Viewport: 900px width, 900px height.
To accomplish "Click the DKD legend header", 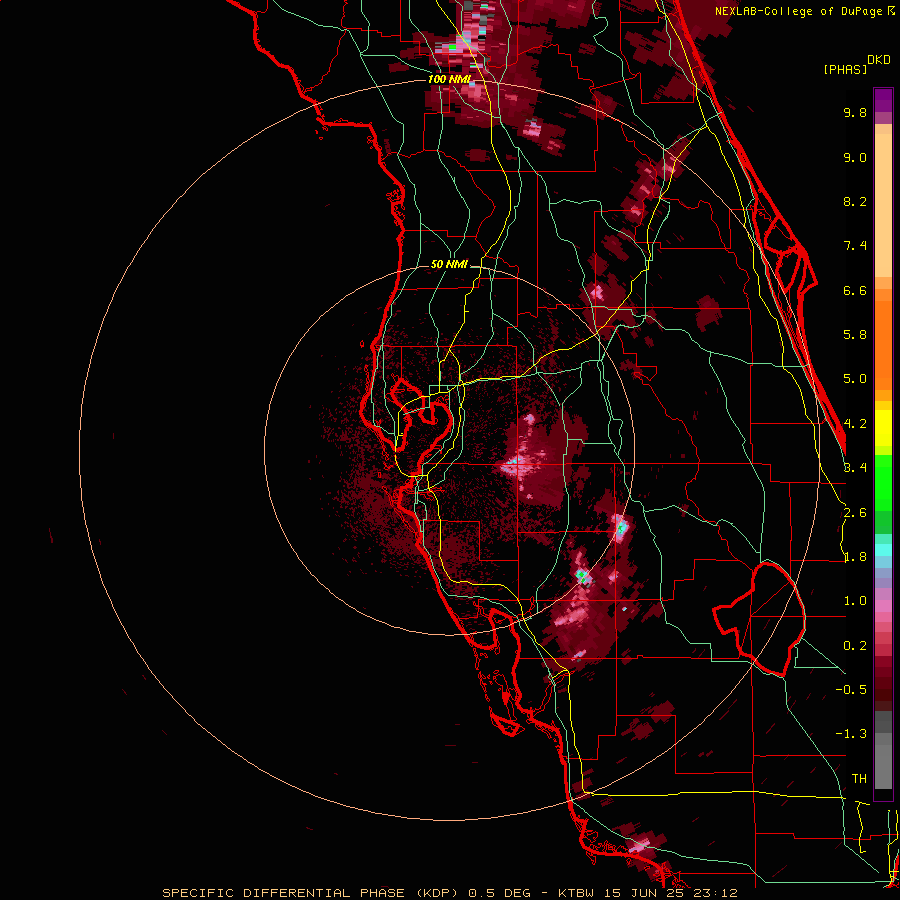I will click(879, 60).
